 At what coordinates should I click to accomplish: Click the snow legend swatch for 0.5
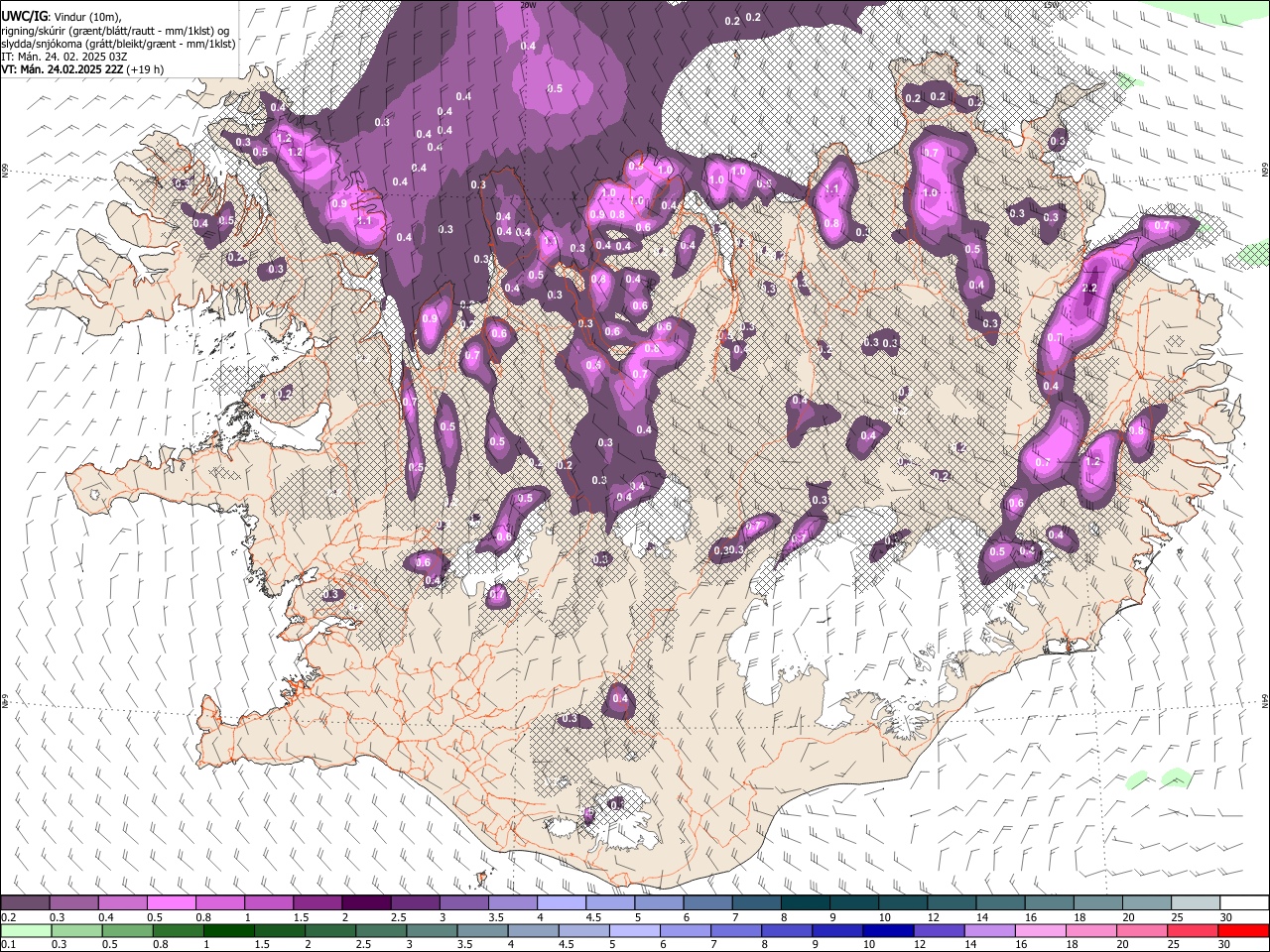tap(171, 902)
